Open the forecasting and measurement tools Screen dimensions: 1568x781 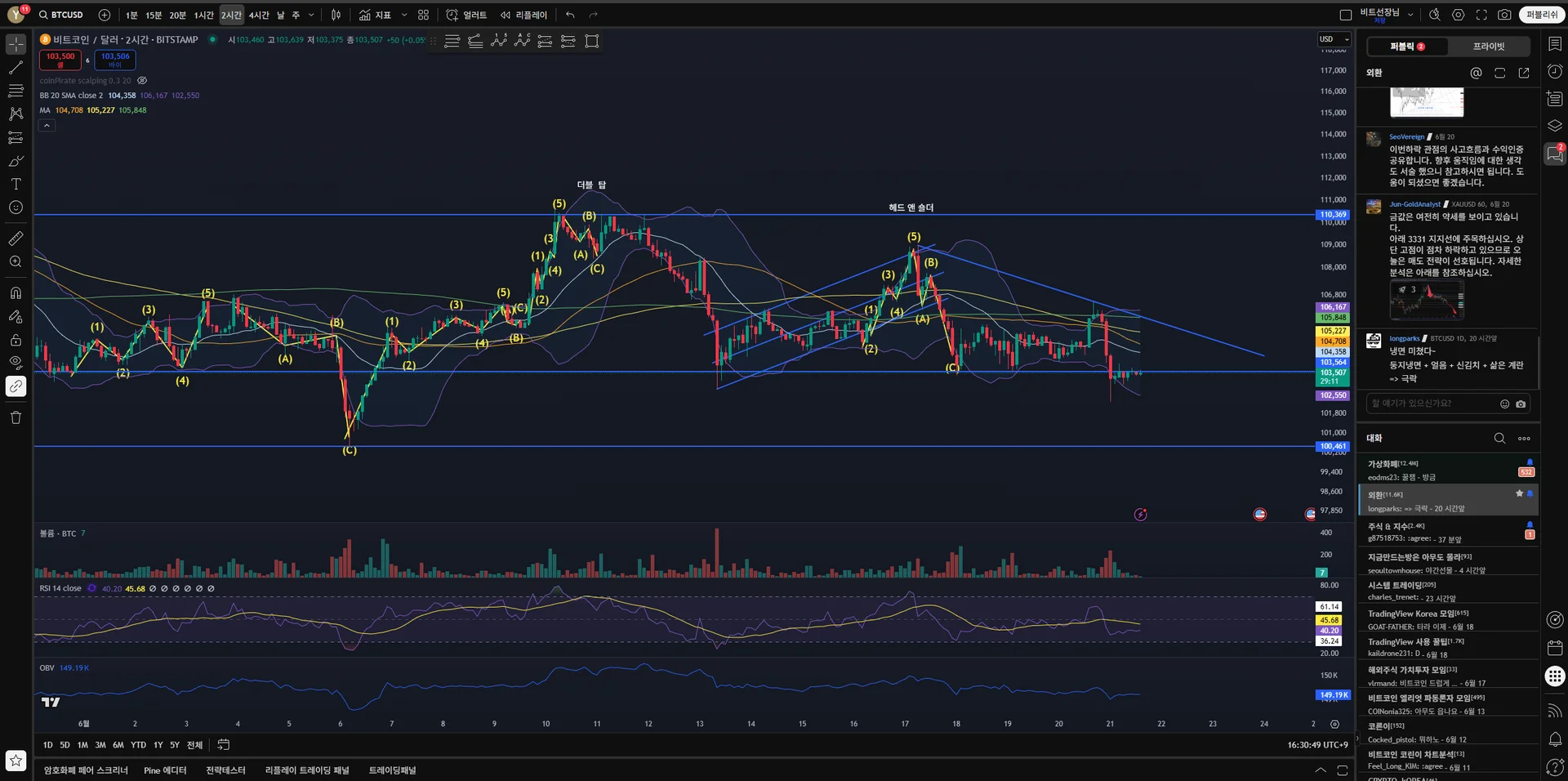tap(16, 137)
